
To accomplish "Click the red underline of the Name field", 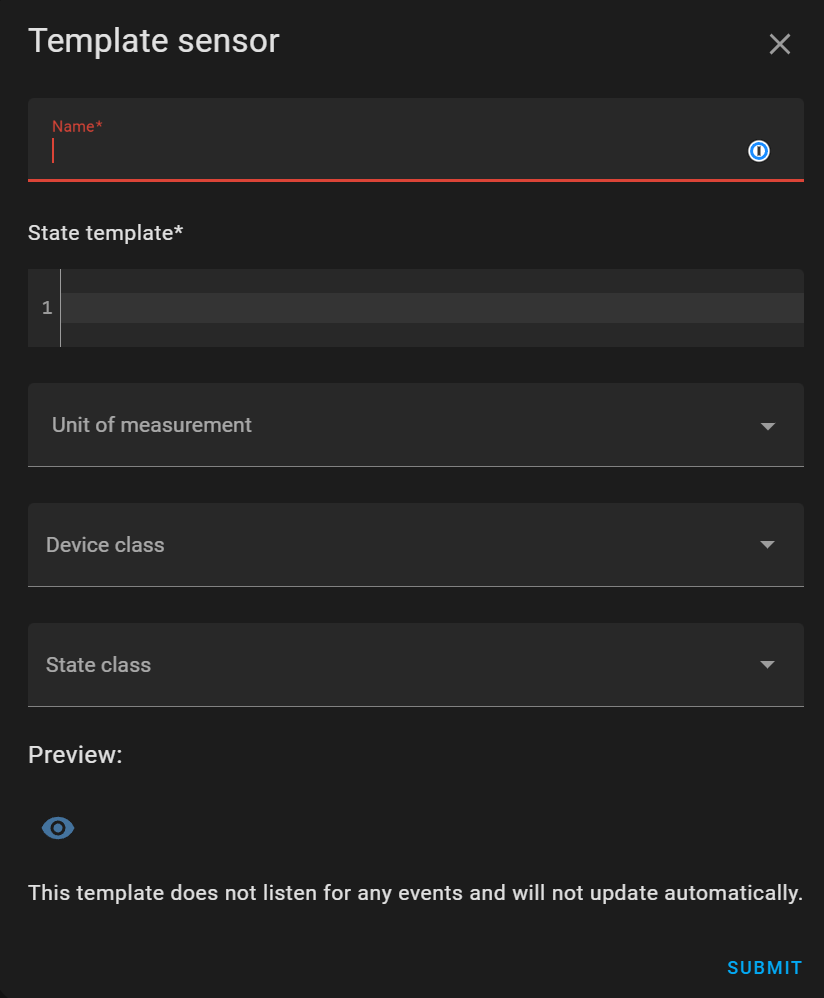I will (415, 181).
